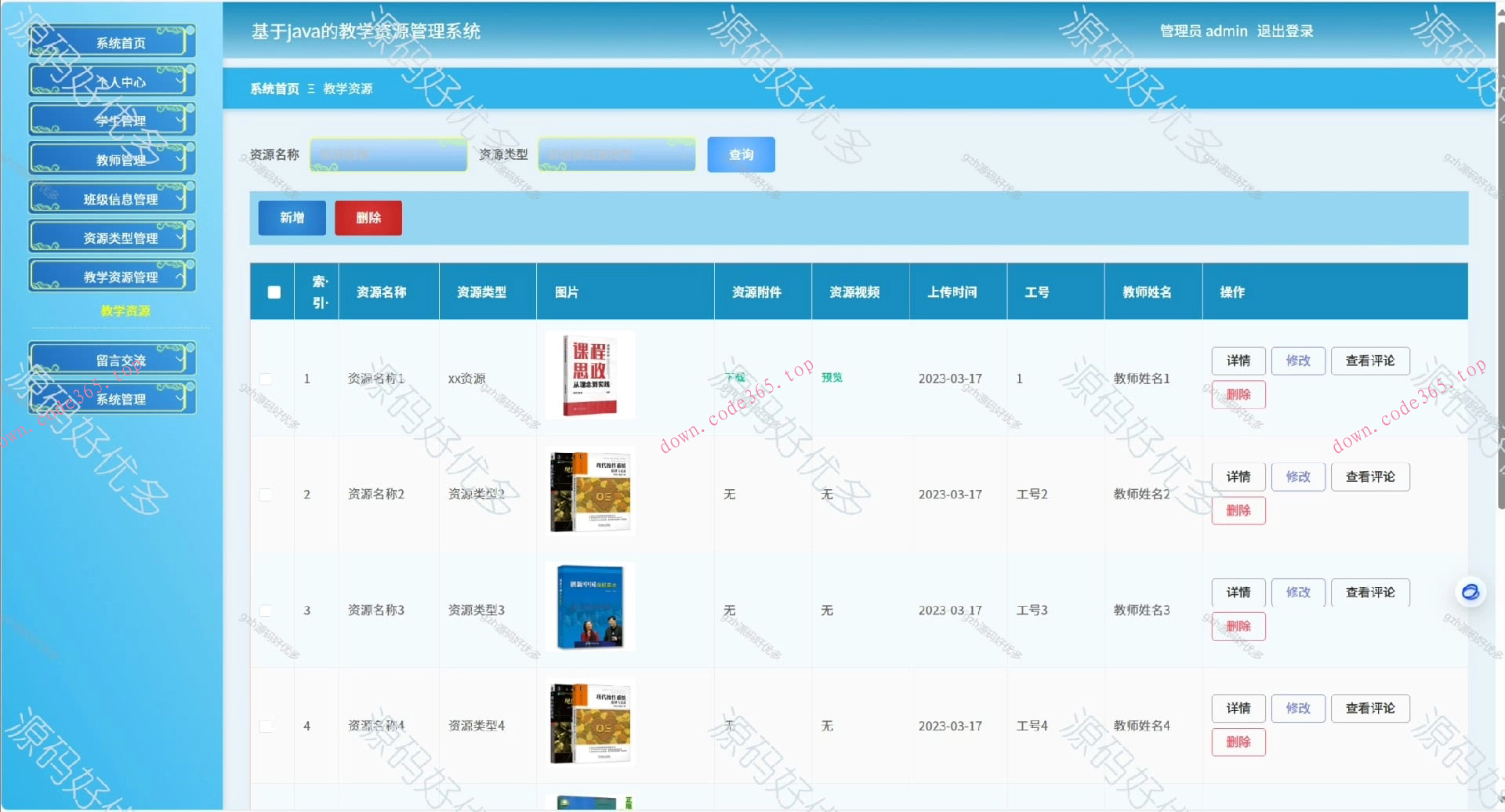Screen dimensions: 1505x812
Task: Check the checkbox for 资源名称1 row
Action: 266,379
